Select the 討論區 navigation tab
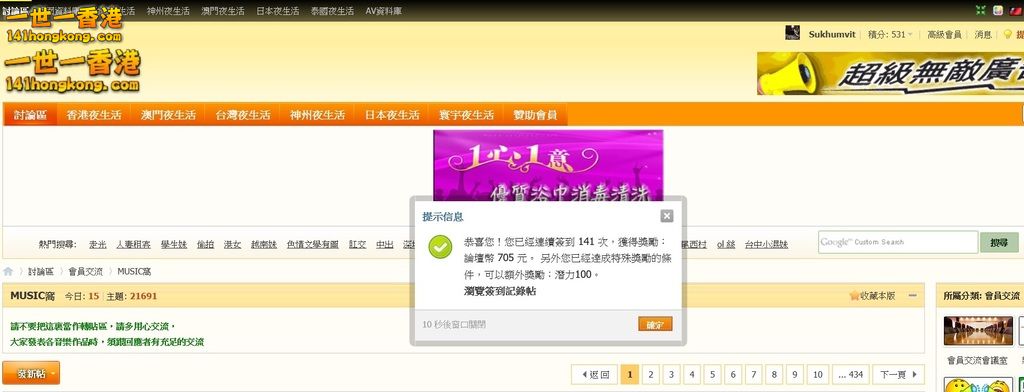The height and width of the screenshot is (392, 1024). pos(30,115)
